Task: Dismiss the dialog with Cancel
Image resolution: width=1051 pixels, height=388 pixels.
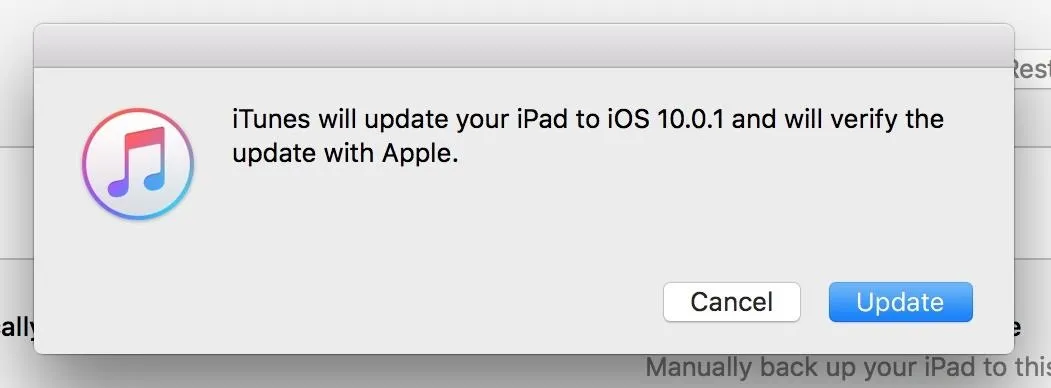Action: 732,302
